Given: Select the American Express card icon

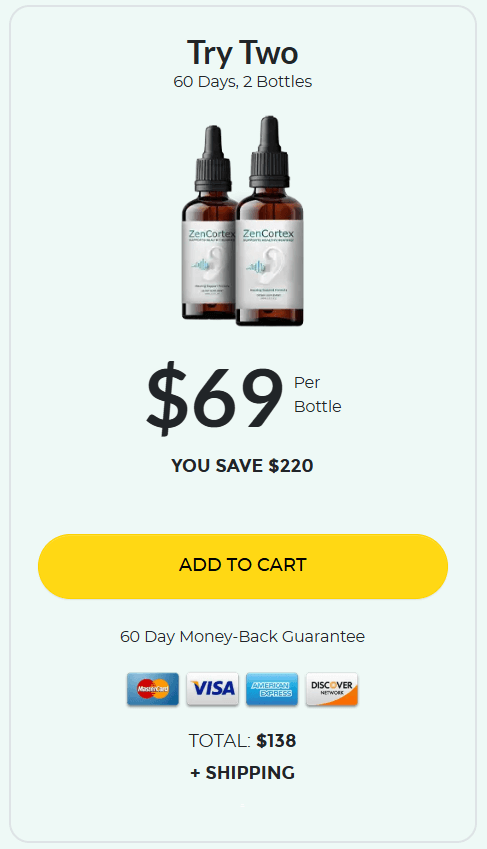Looking at the screenshot, I should pyautogui.click(x=272, y=689).
